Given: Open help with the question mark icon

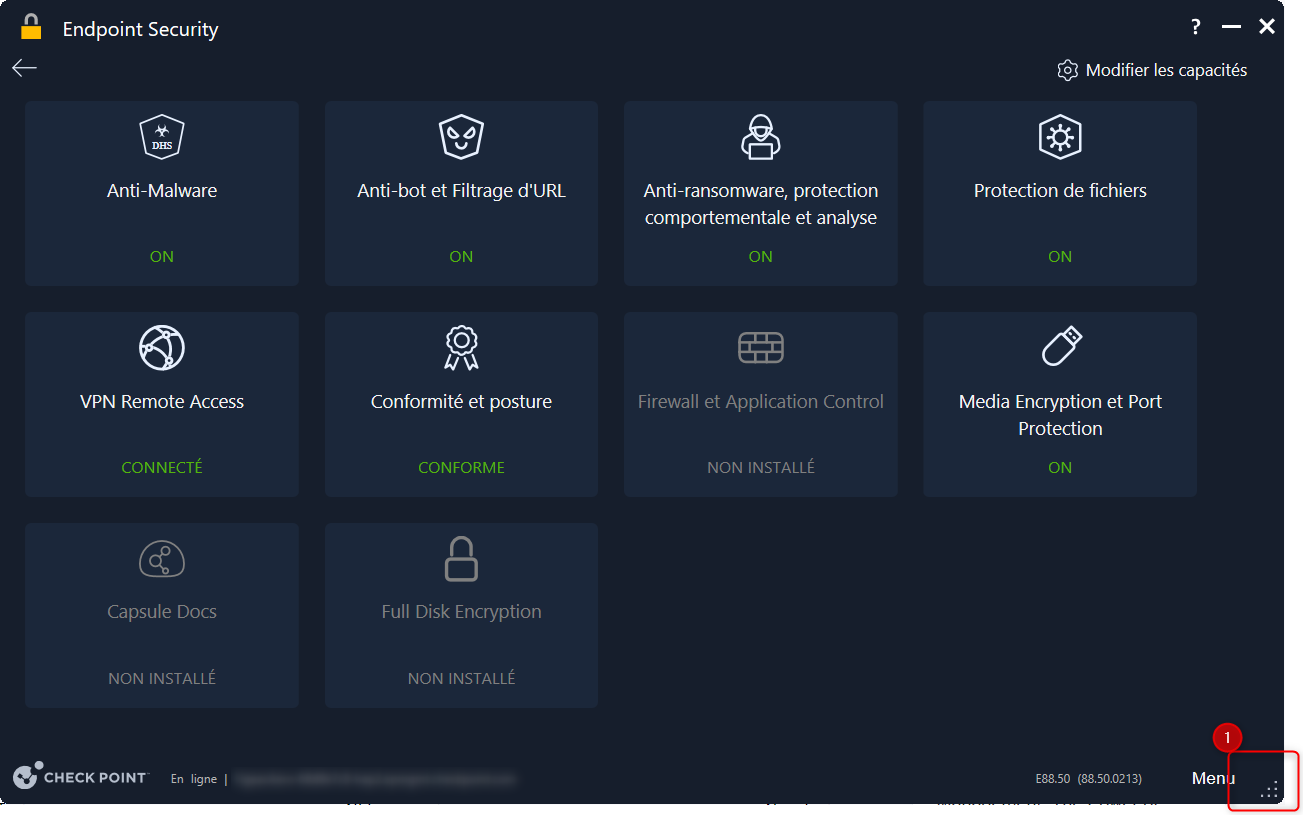Looking at the screenshot, I should pos(1195,27).
